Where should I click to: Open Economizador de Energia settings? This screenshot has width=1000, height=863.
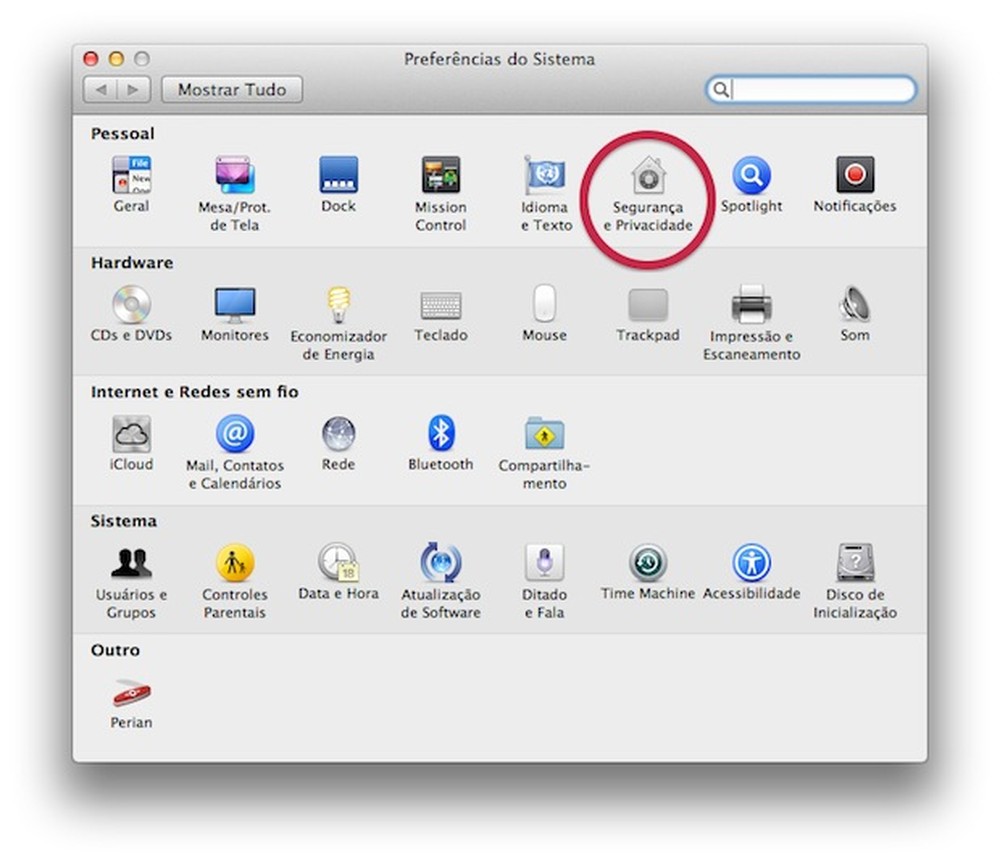pos(338,305)
